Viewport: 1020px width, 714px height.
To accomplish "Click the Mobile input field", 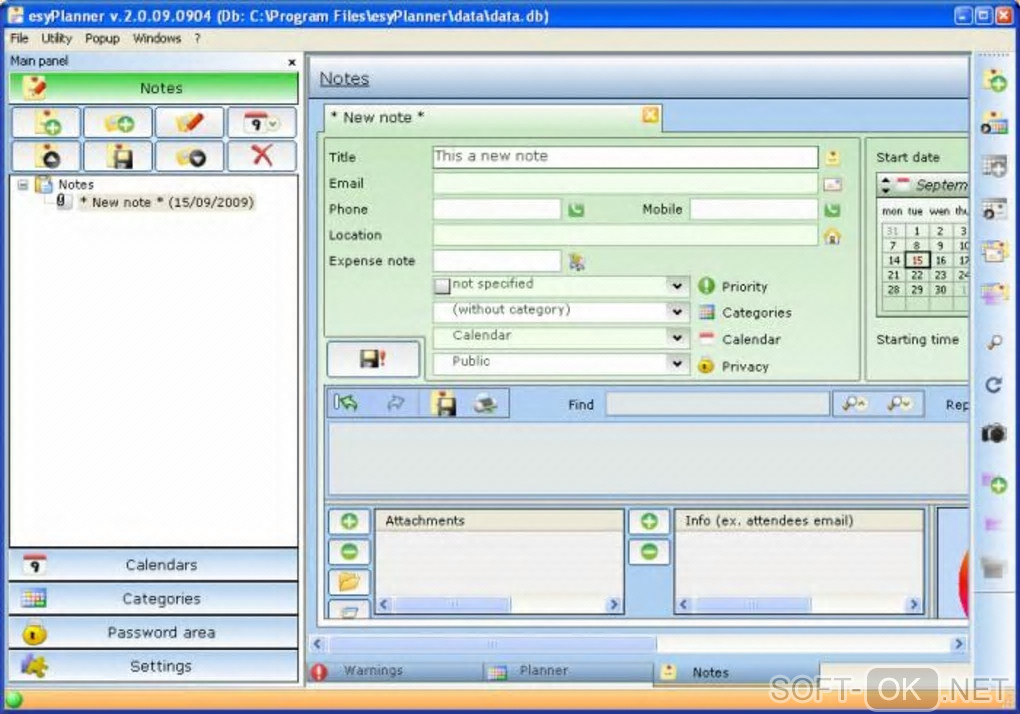I will tap(753, 209).
